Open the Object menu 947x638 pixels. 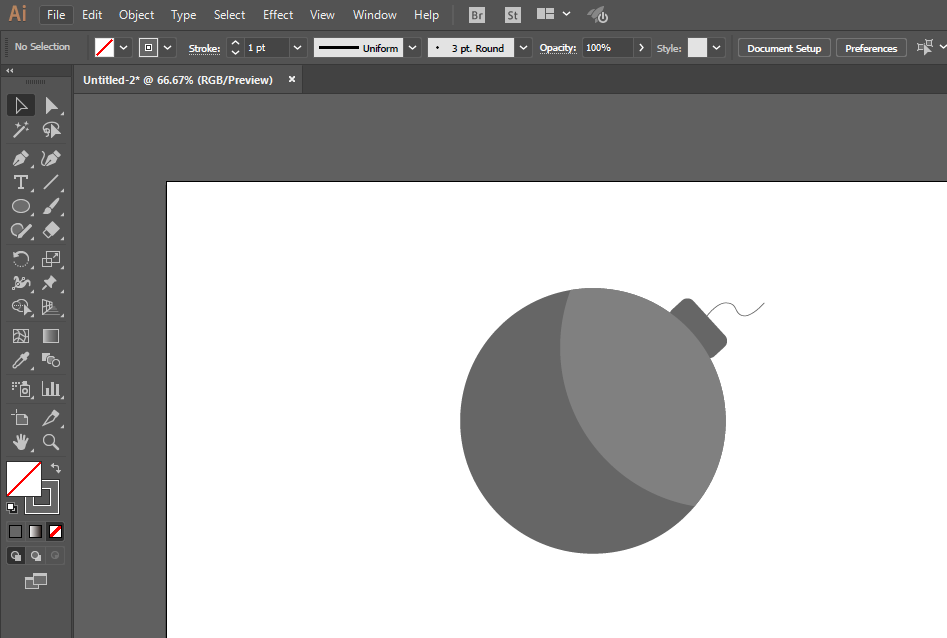pyautogui.click(x=136, y=14)
